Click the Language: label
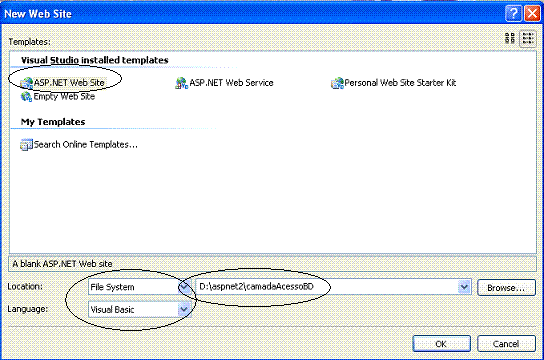The image size is (544, 360). [27, 309]
